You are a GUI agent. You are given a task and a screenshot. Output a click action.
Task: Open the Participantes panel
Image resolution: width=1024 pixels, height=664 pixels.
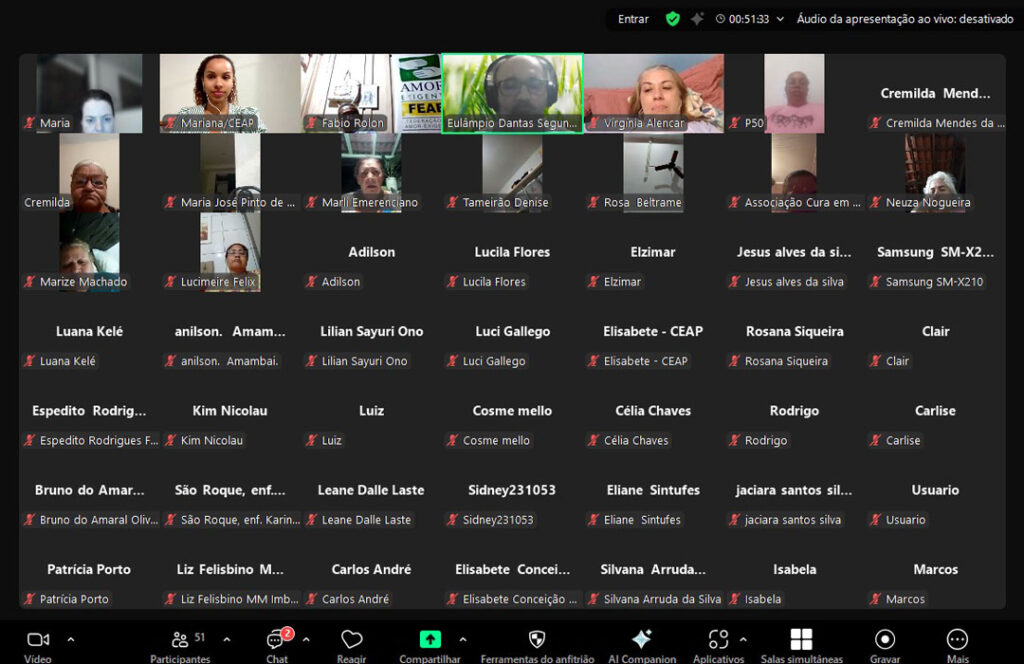point(180,642)
